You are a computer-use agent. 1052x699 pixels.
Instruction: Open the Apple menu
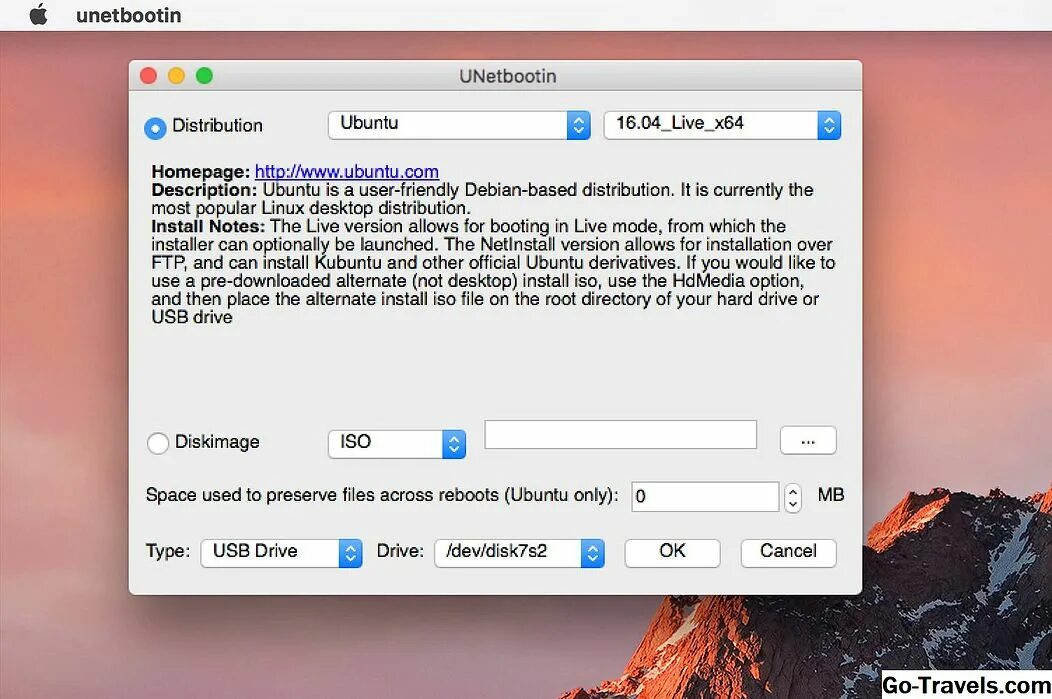pos(39,14)
